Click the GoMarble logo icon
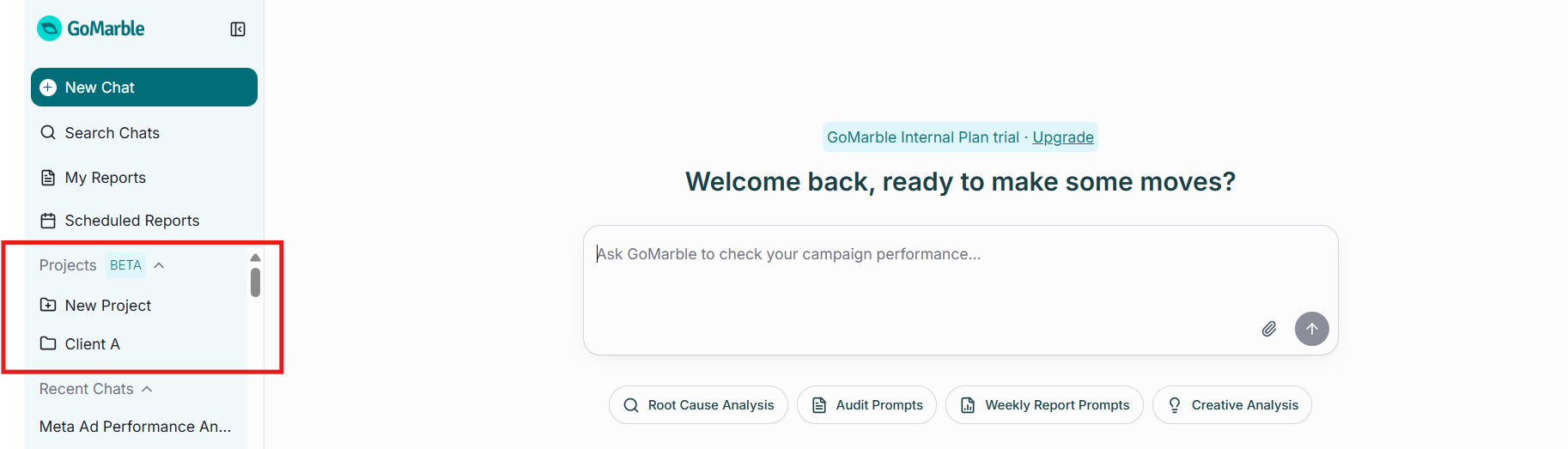The image size is (1568, 449). pos(50,28)
